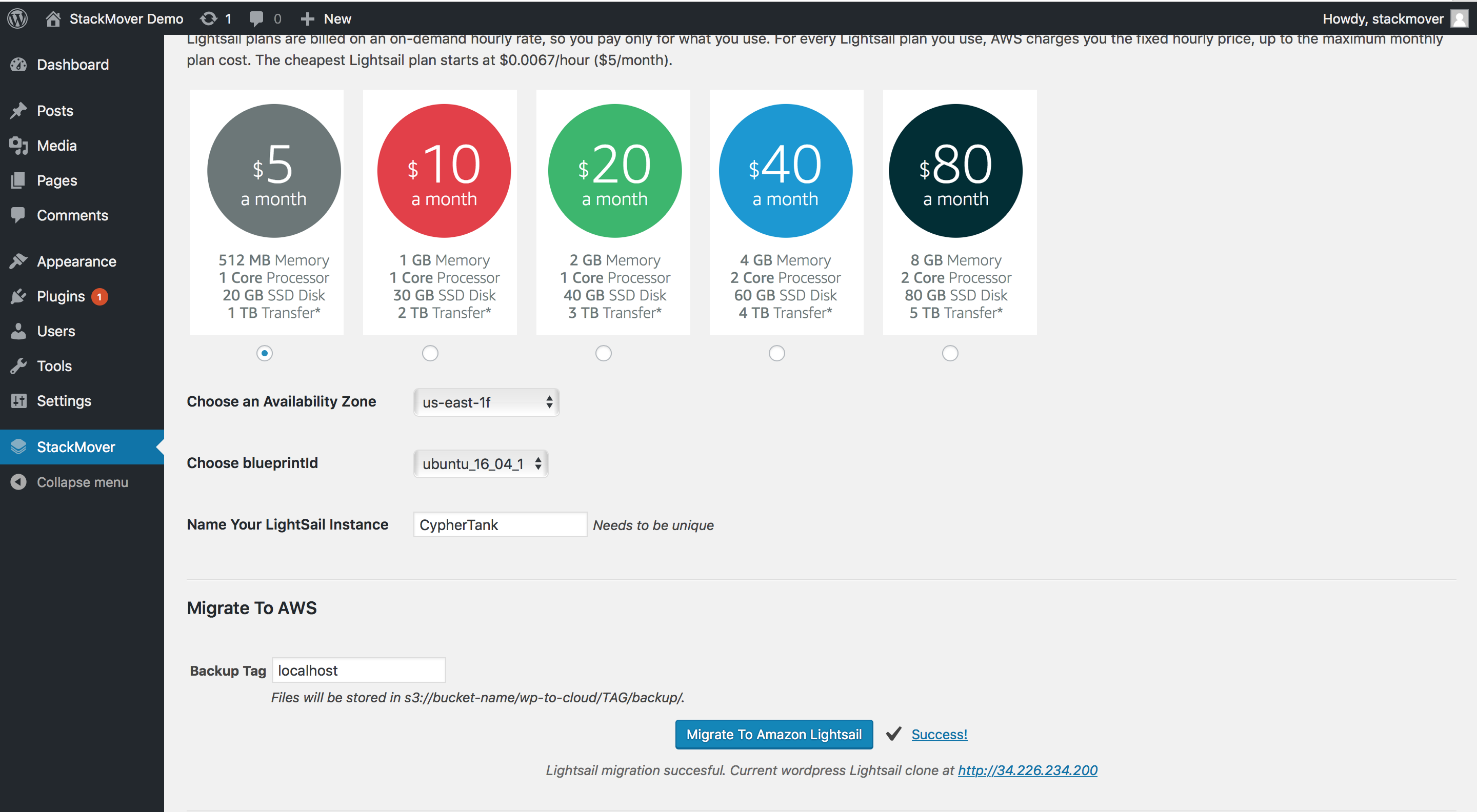Select the $40 a month plan radio
1477x812 pixels.
tap(776, 353)
